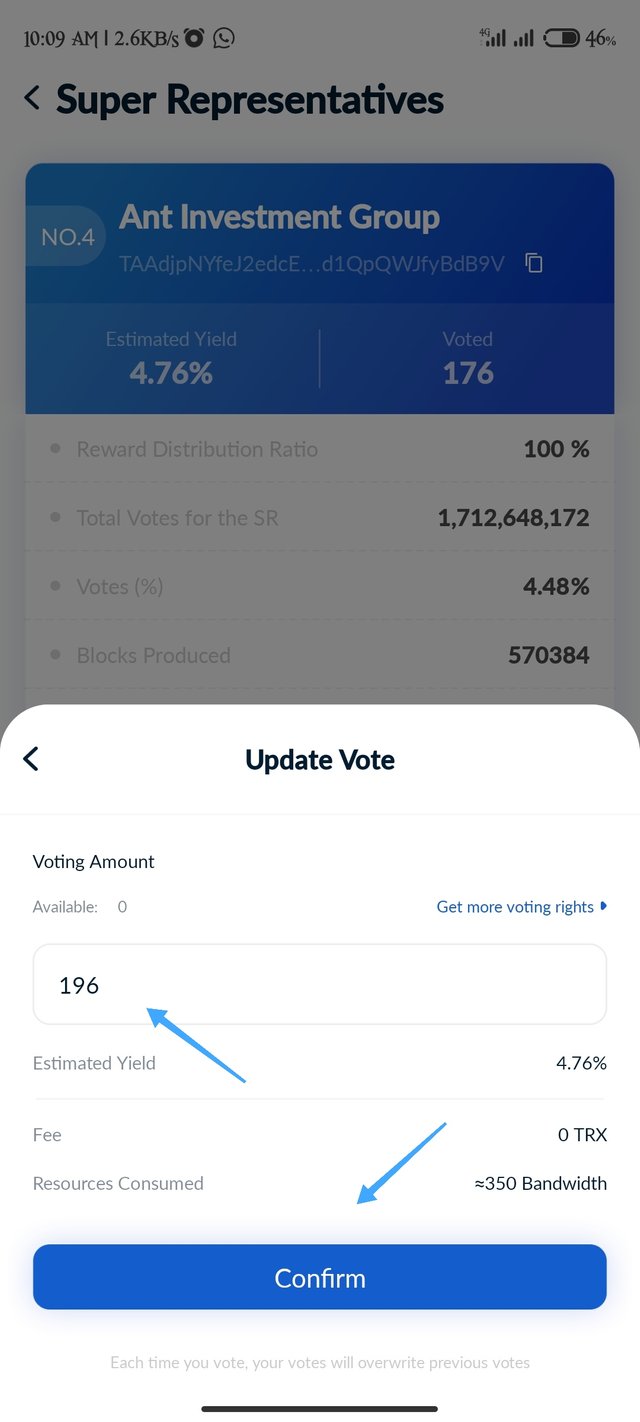The width and height of the screenshot is (640, 1422).
Task: Confirm the updated vote
Action: 320,1277
